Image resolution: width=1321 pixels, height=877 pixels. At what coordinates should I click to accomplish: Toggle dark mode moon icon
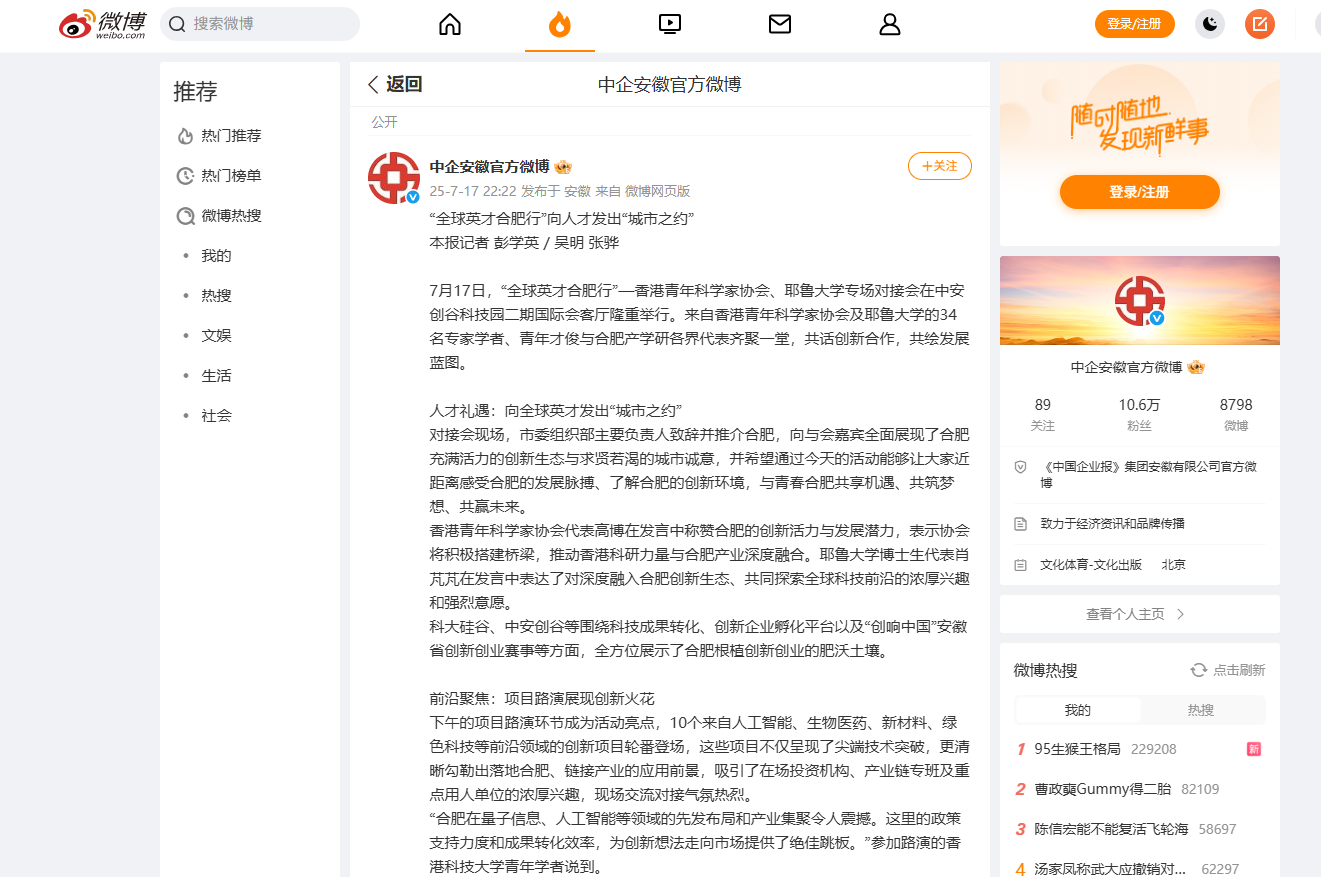point(1210,24)
